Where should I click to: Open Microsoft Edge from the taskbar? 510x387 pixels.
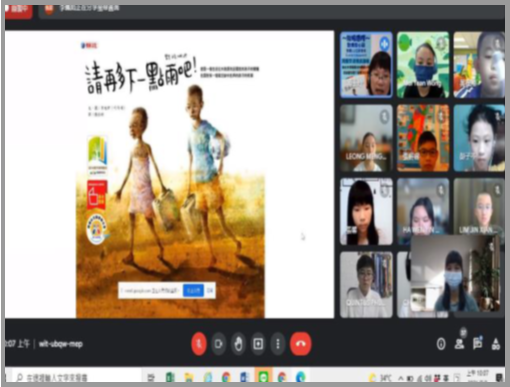301,377
